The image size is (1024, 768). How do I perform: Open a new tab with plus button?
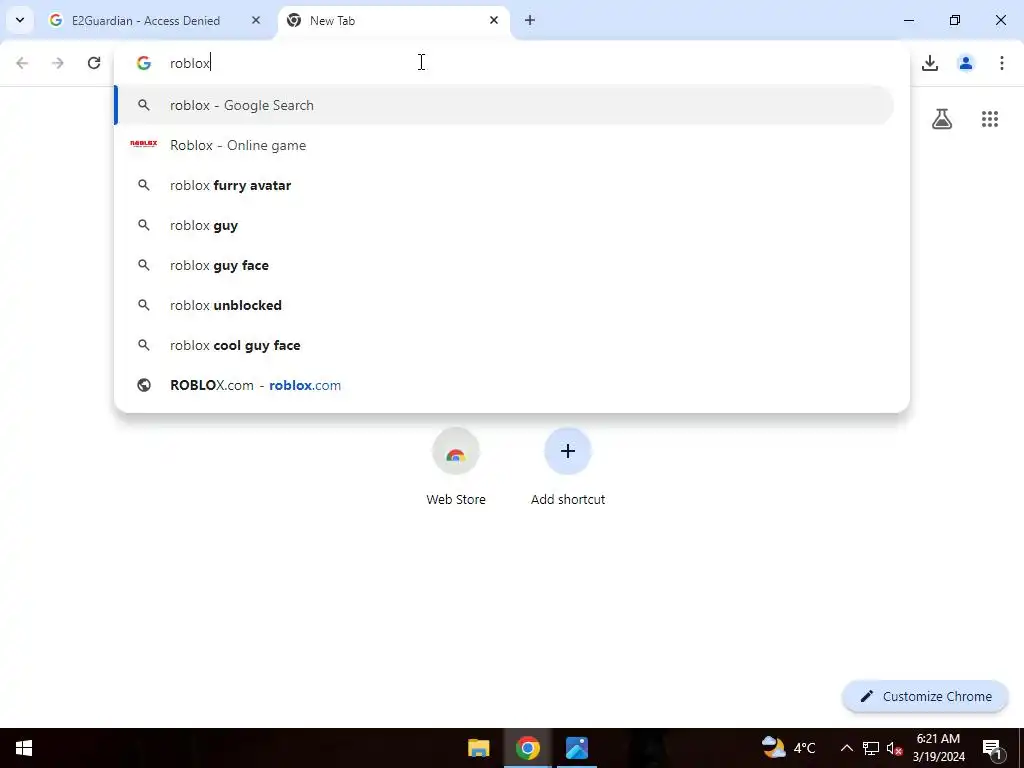click(530, 20)
